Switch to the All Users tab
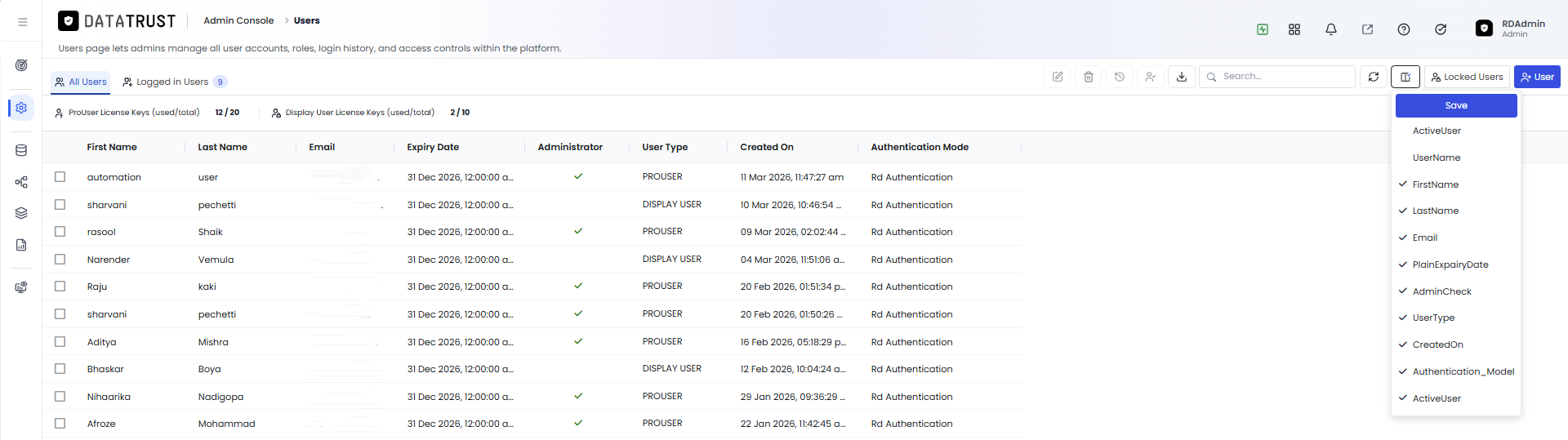 [x=81, y=82]
